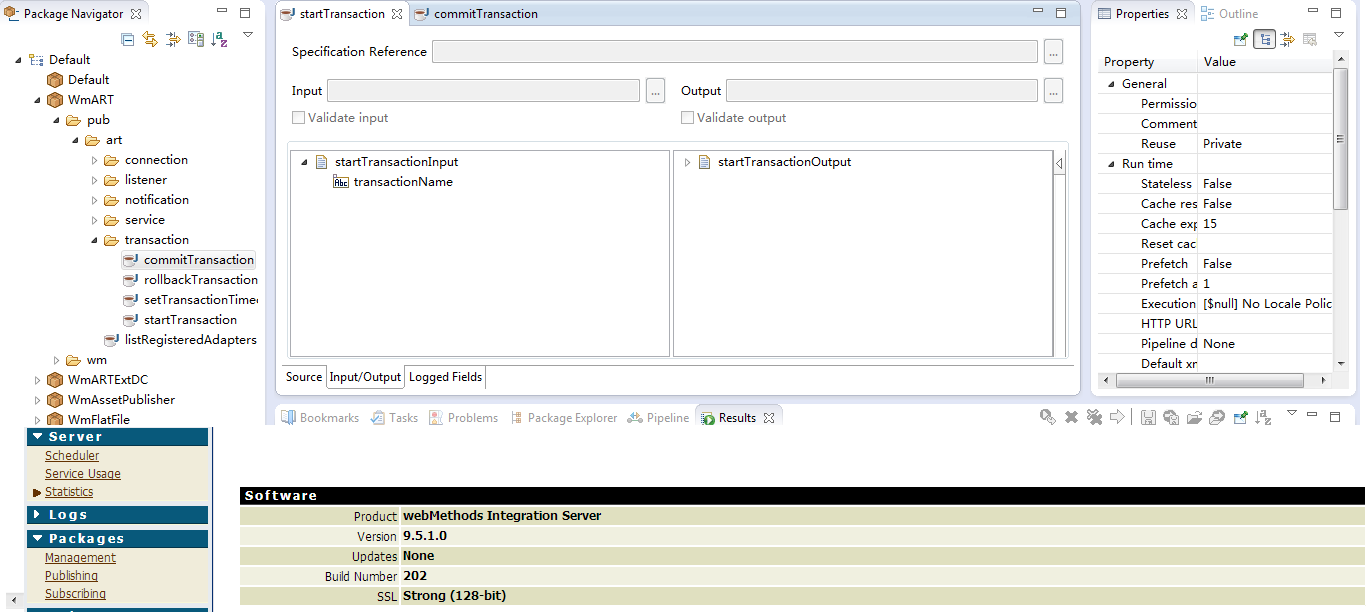
Task: Sort Package Navigator alphabetically
Action: click(x=219, y=39)
